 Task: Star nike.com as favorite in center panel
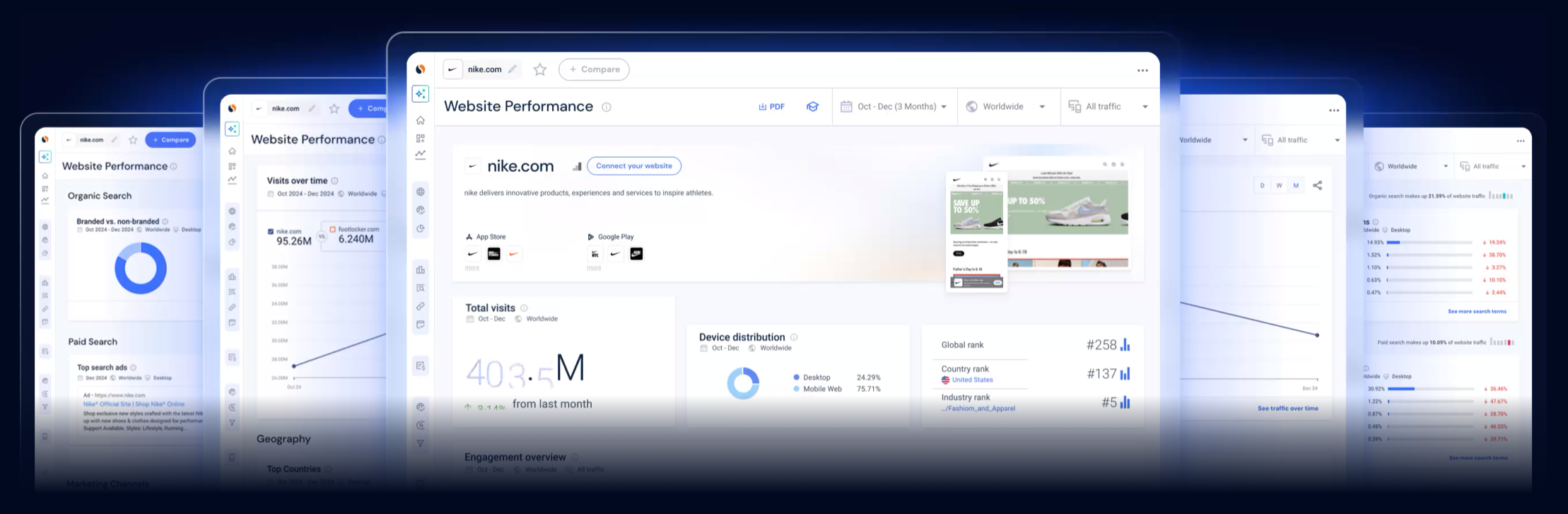pyautogui.click(x=540, y=69)
